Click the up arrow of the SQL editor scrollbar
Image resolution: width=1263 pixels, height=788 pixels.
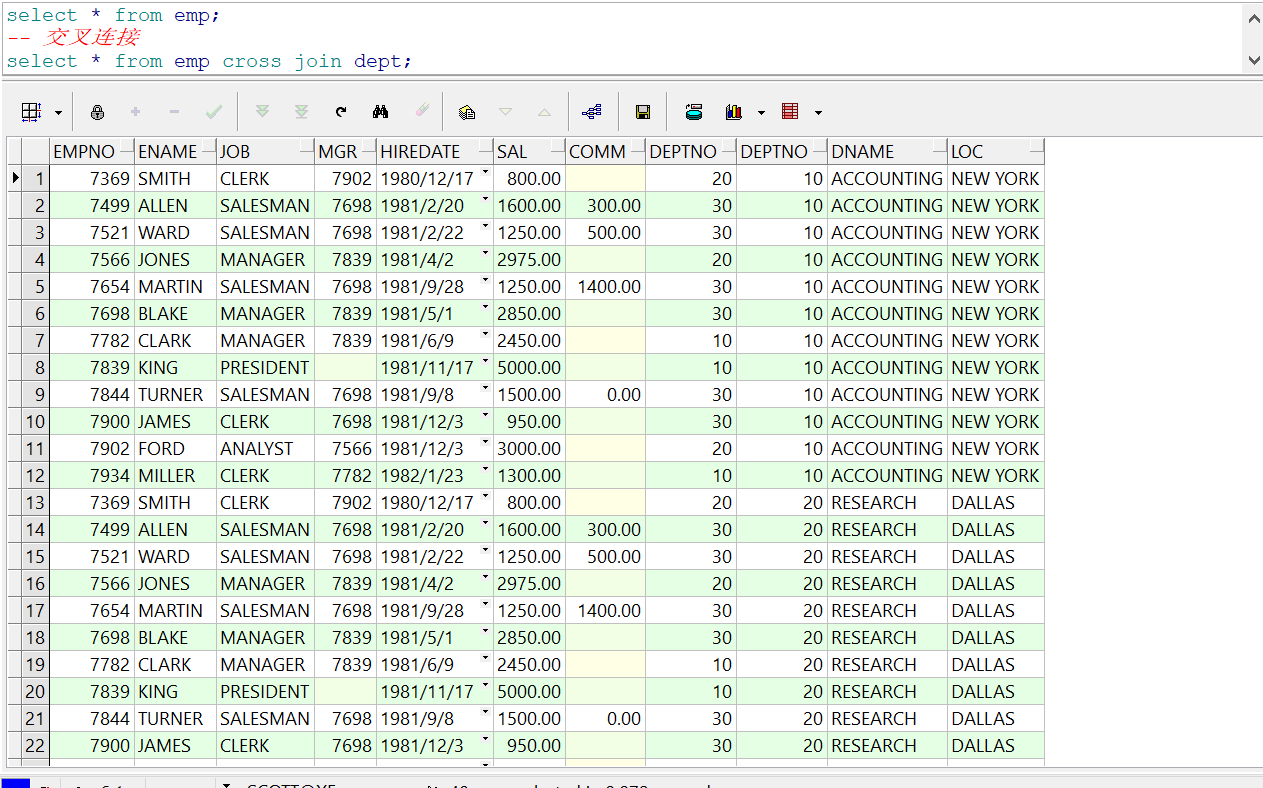pos(1253,16)
